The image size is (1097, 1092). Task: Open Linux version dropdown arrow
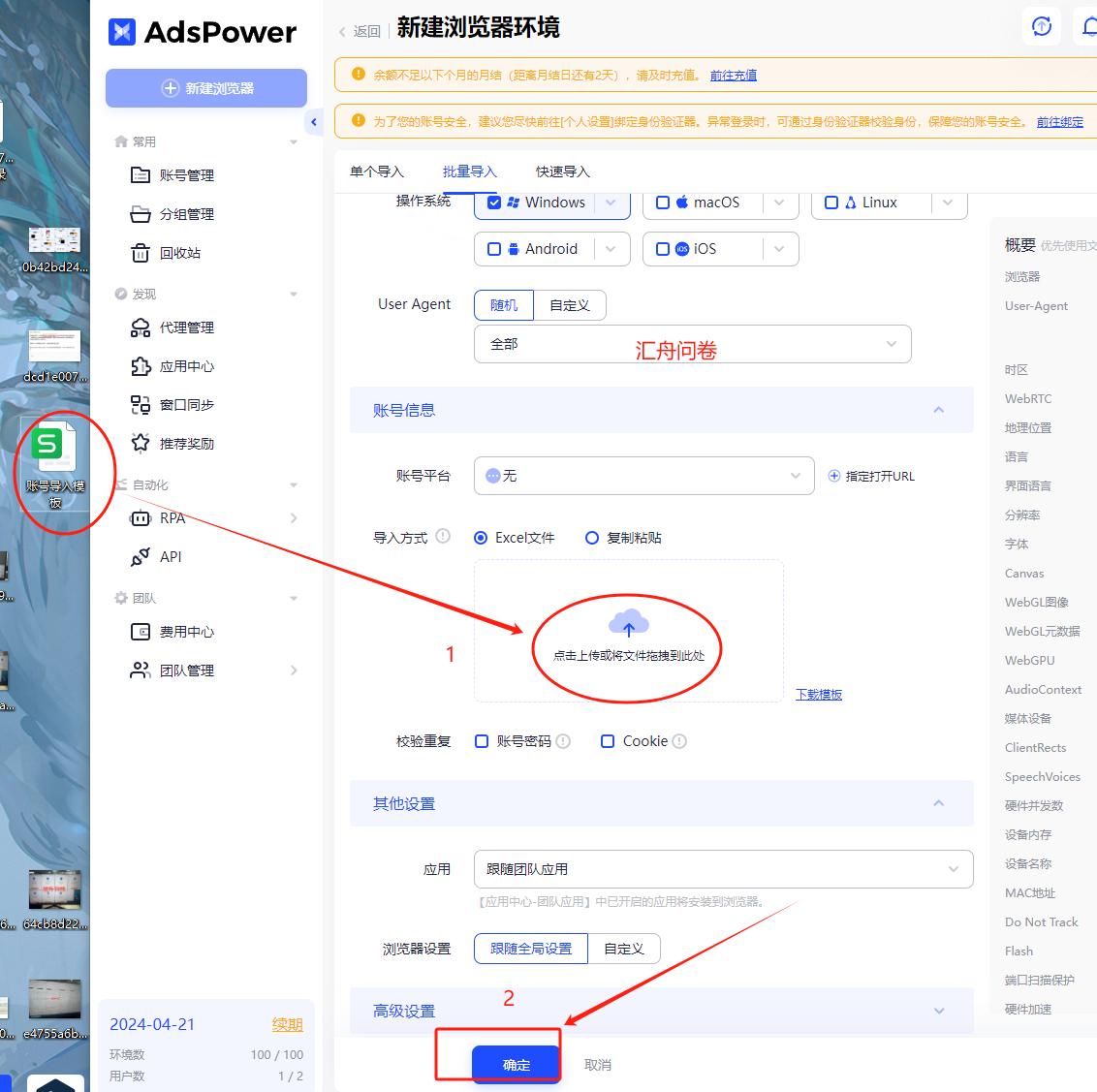(948, 203)
